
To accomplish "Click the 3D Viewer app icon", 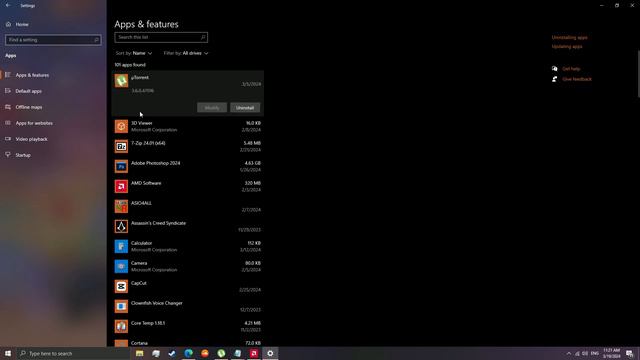I will pos(121,126).
